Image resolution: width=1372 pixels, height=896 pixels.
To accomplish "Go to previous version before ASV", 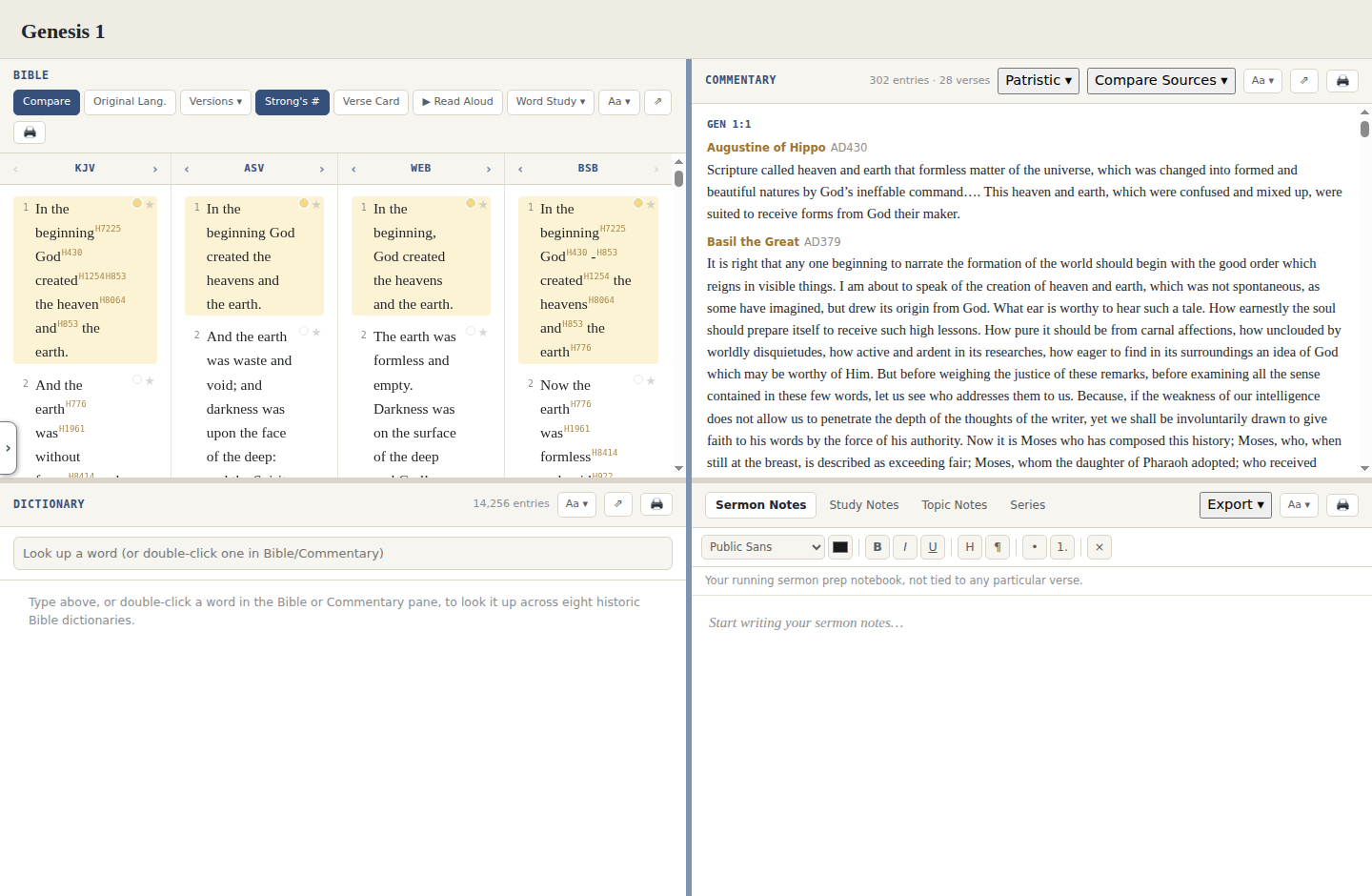I will pyautogui.click(x=187, y=169).
